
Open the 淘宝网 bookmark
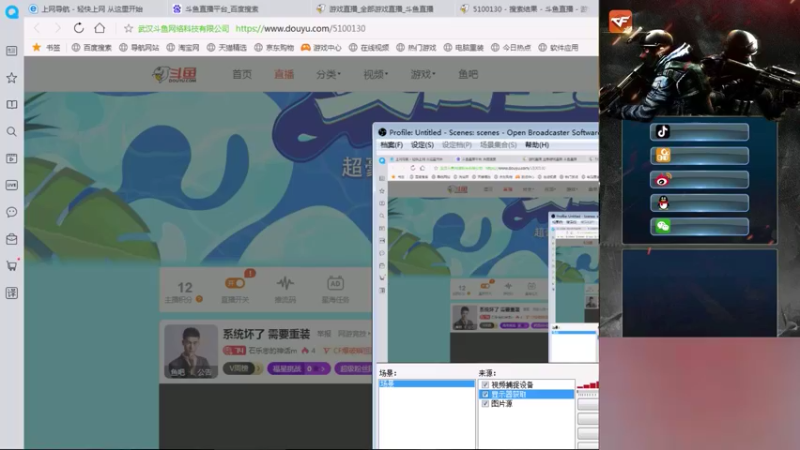(x=183, y=47)
